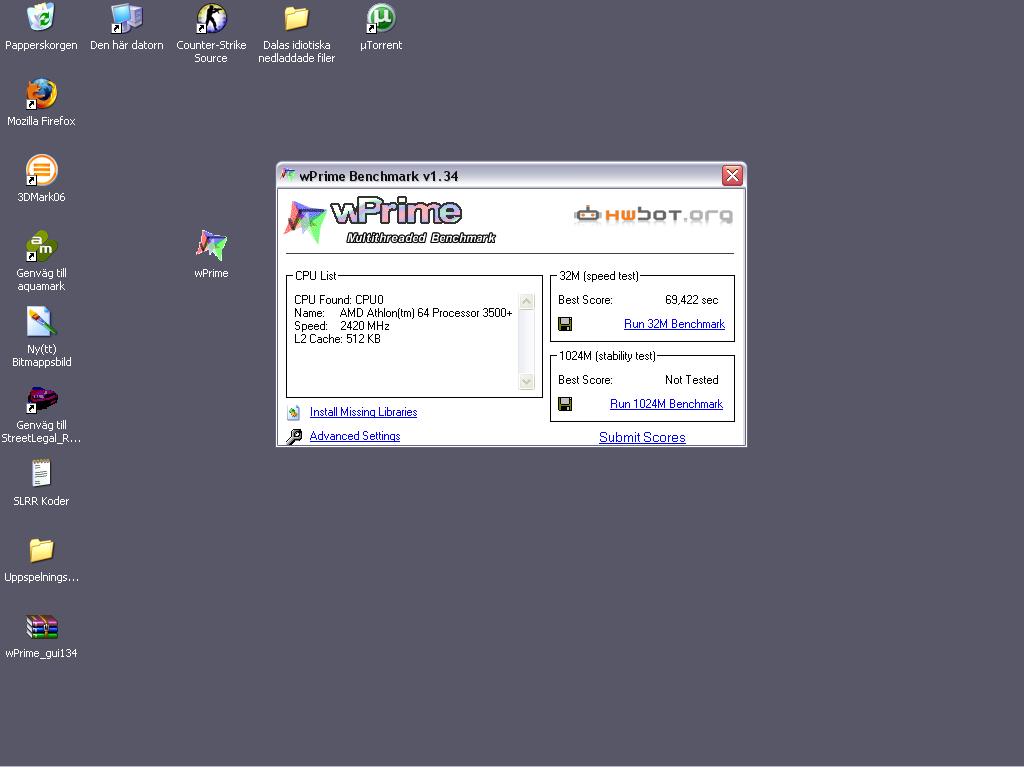The height and width of the screenshot is (768, 1024).
Task: Click the Install Missing Libraries page icon
Action: pos(294,412)
